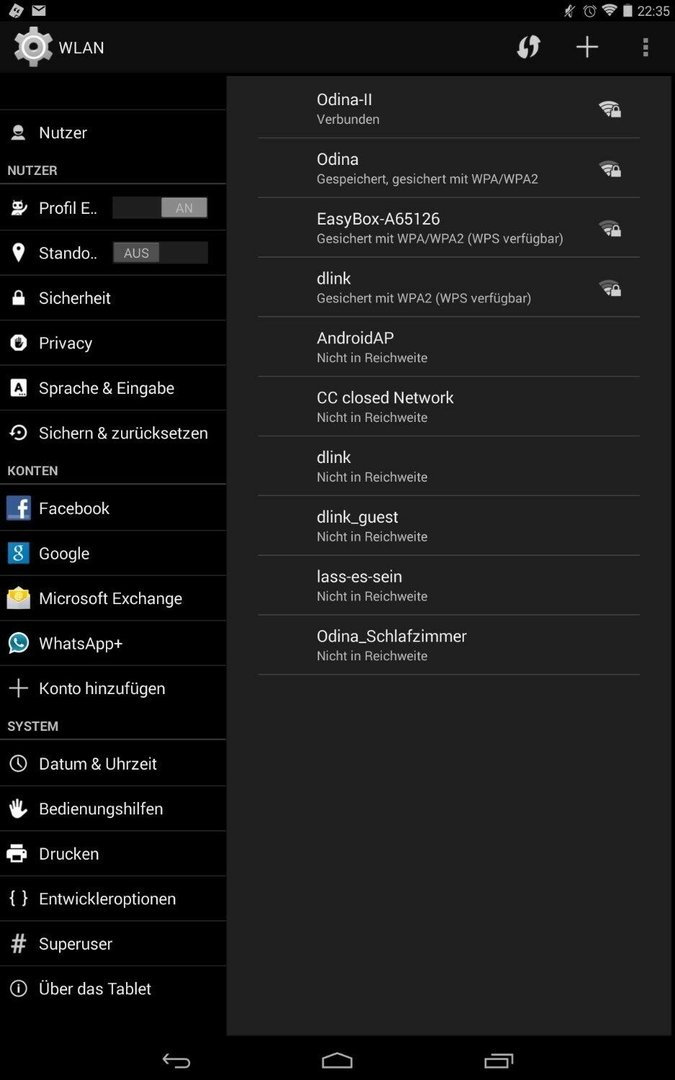Open the Microsoft Exchange account
675x1080 pixels.
pos(113,598)
